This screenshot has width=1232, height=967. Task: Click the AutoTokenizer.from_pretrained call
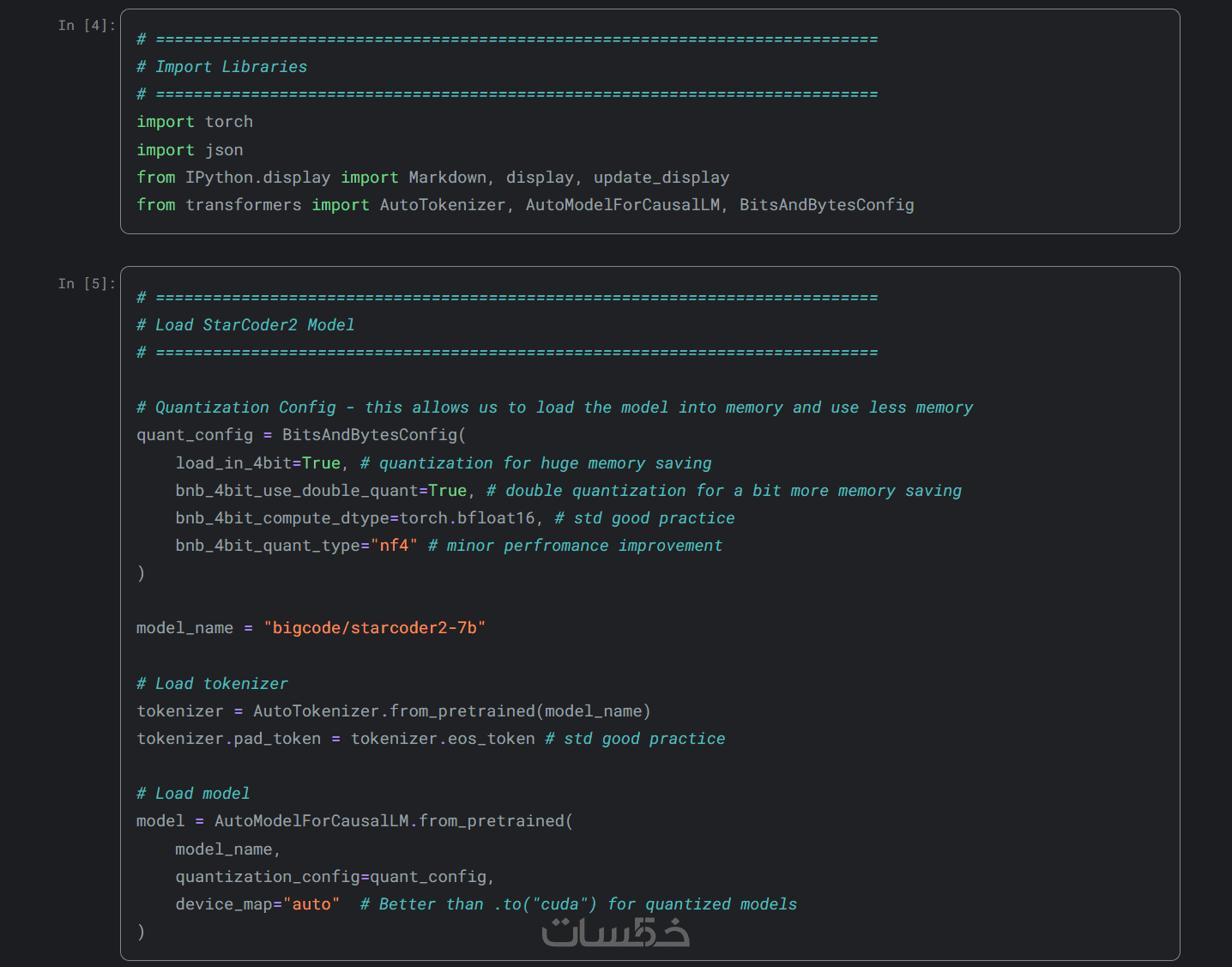[x=451, y=711]
